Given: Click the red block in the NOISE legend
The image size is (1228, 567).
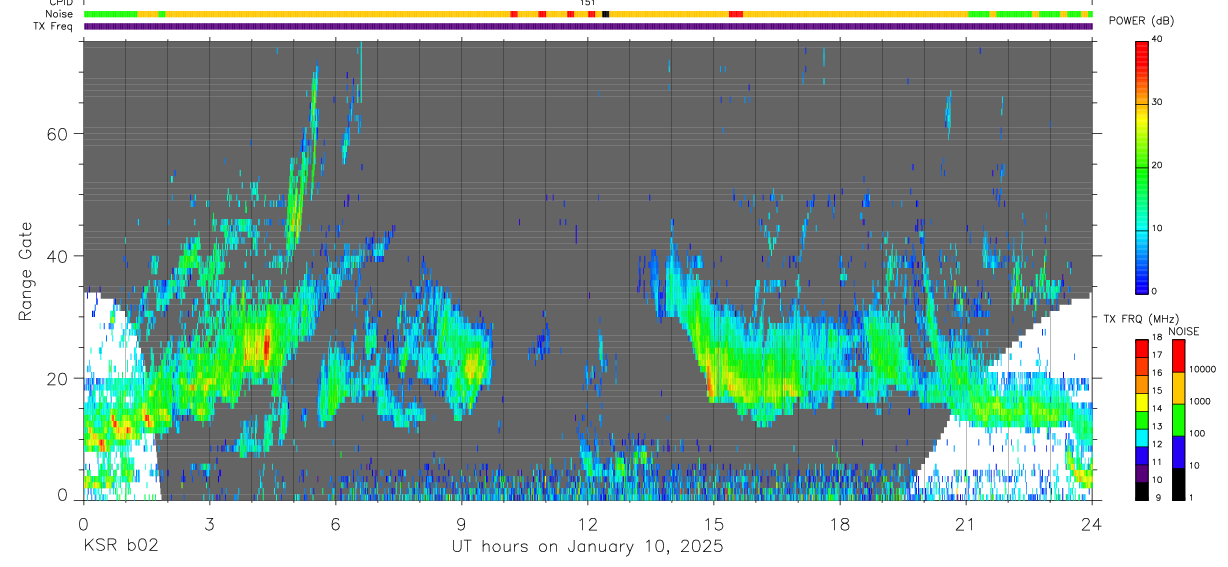Looking at the screenshot, I should tap(1178, 356).
